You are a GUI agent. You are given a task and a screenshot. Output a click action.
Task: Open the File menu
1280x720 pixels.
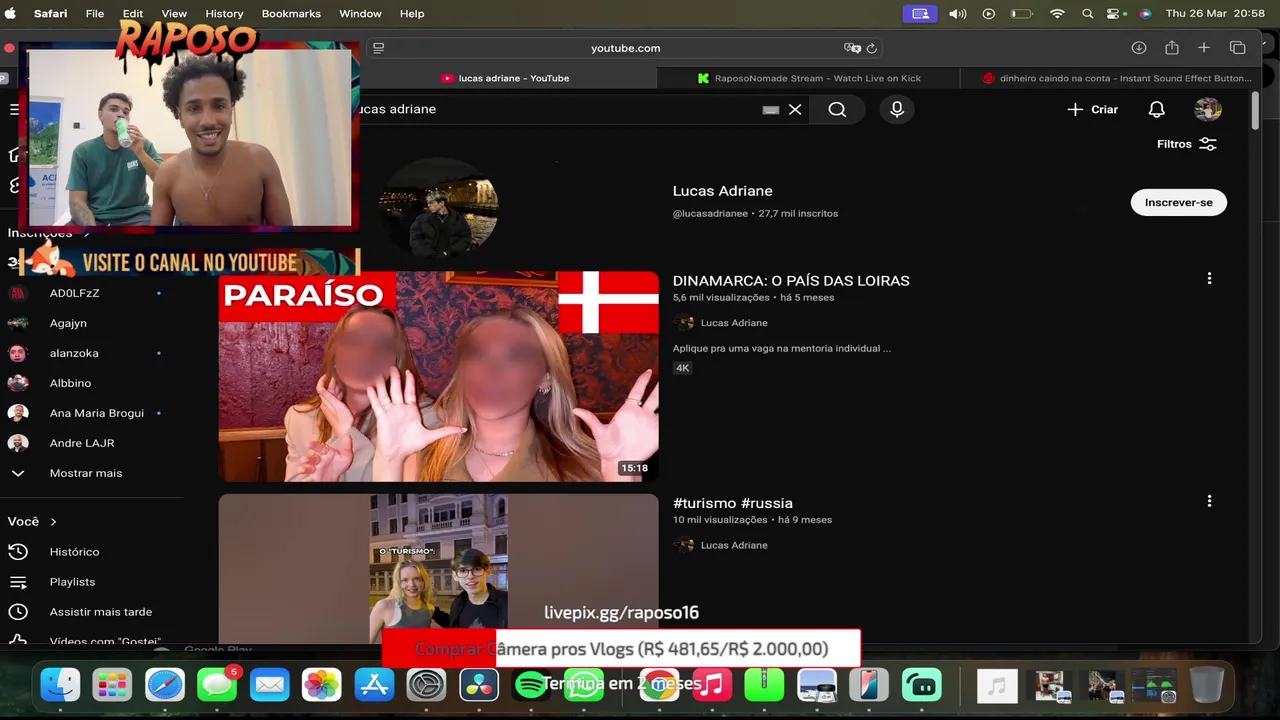coord(95,14)
